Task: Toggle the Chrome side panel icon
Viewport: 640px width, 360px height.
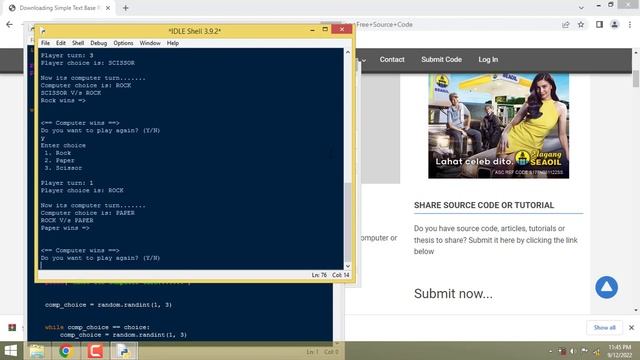Action: [x=599, y=24]
